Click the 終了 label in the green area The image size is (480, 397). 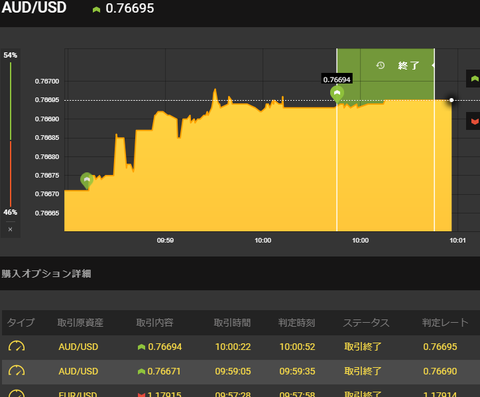click(408, 66)
